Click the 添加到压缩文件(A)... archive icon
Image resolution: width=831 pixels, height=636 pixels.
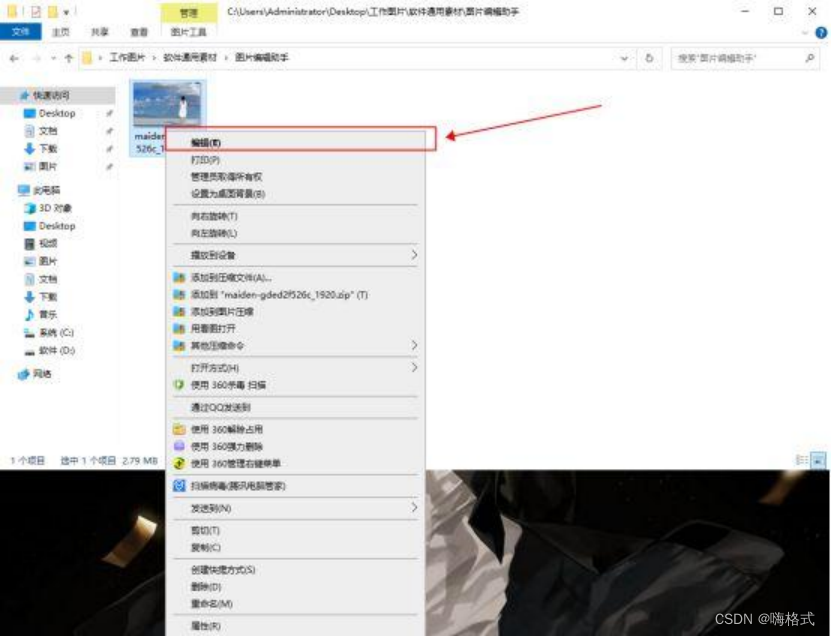click(179, 278)
